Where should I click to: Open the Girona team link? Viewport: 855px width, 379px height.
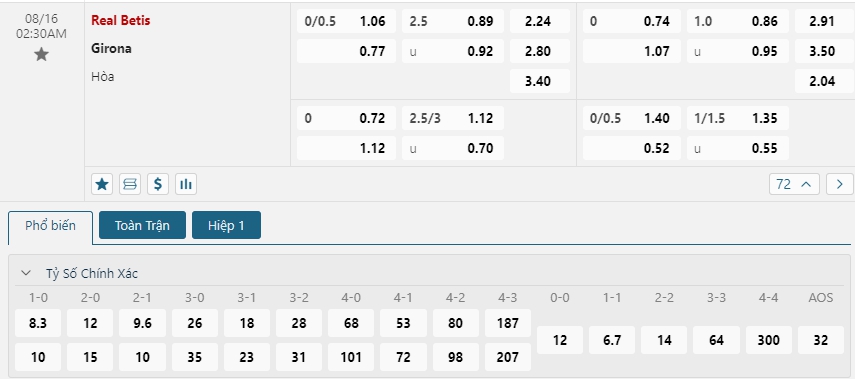[111, 49]
